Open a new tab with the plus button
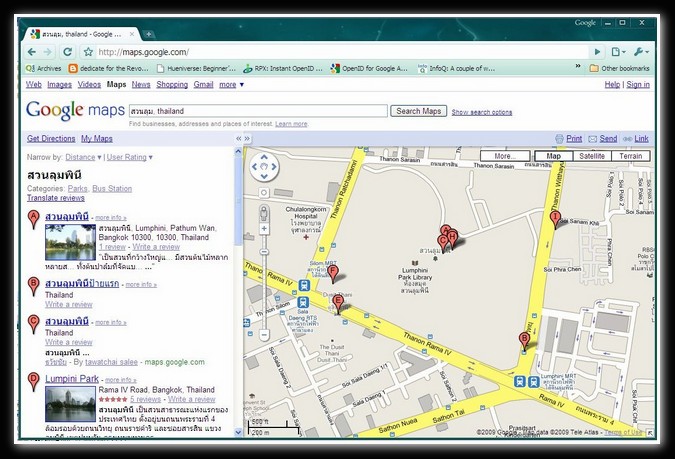This screenshot has height=459, width=675. [x=148, y=34]
